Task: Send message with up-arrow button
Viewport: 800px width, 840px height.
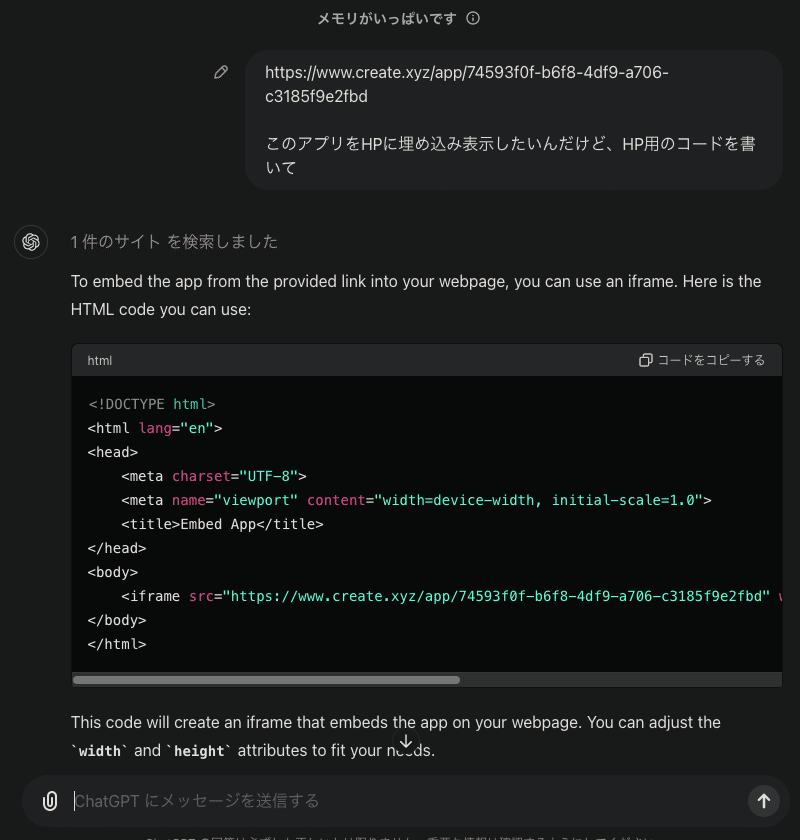Action: pos(764,801)
